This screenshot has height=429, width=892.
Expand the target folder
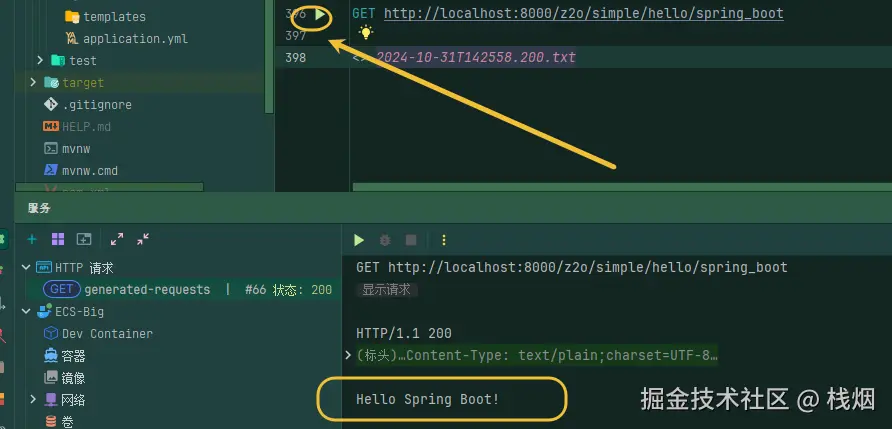[33, 82]
